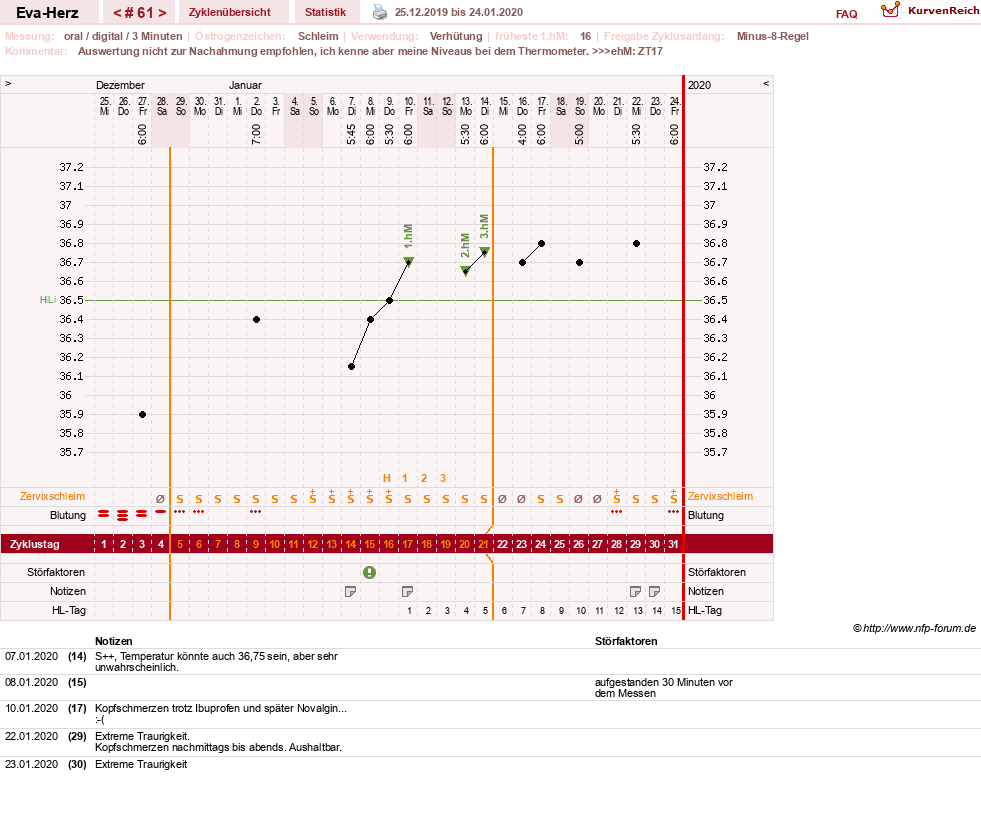Image resolution: width=981 pixels, height=816 pixels.
Task: Click note date 07.01.2020
Action: coord(31,656)
